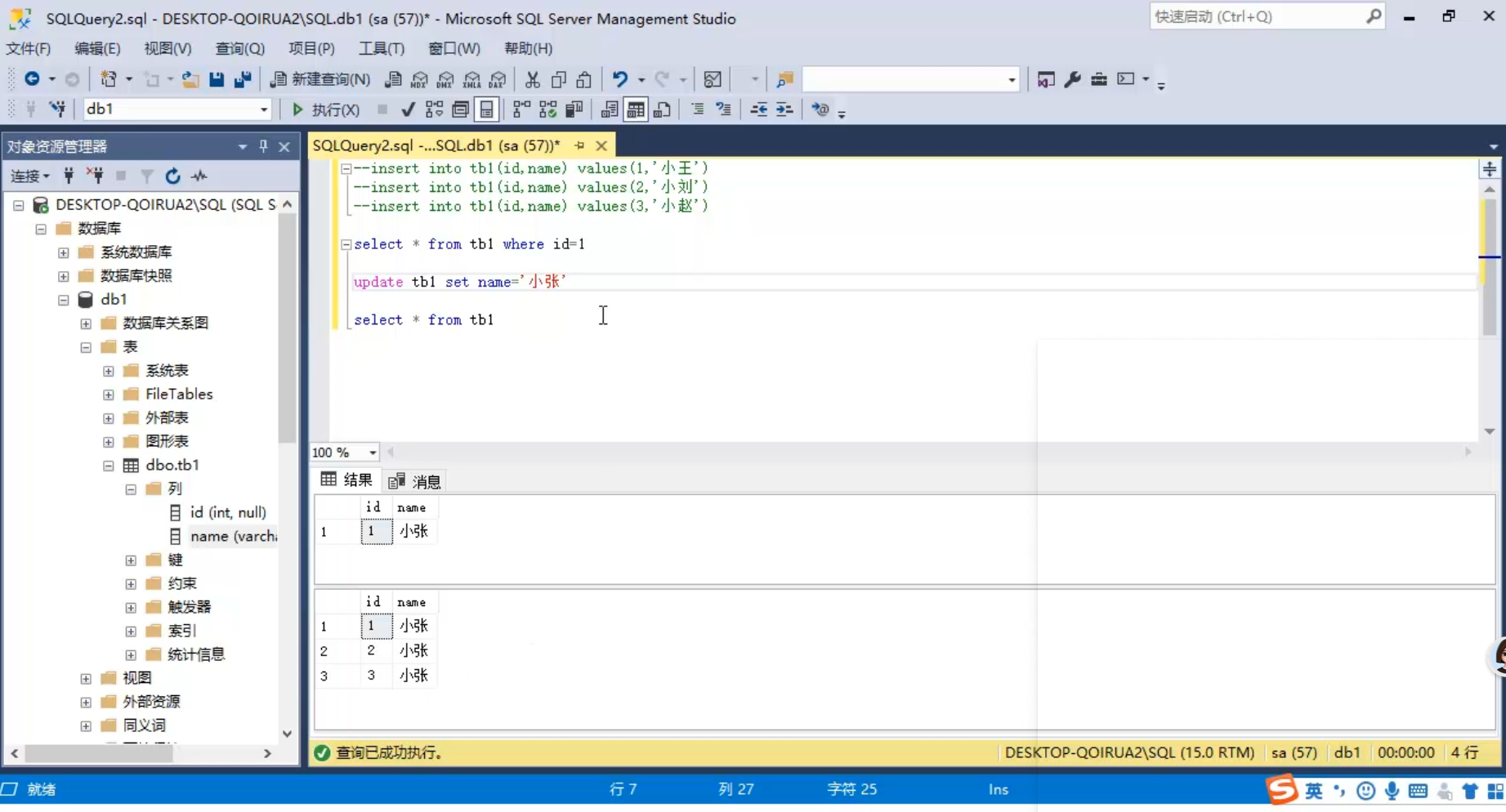Set results to grid output
Viewport: 1506px width, 812px height.
[636, 109]
